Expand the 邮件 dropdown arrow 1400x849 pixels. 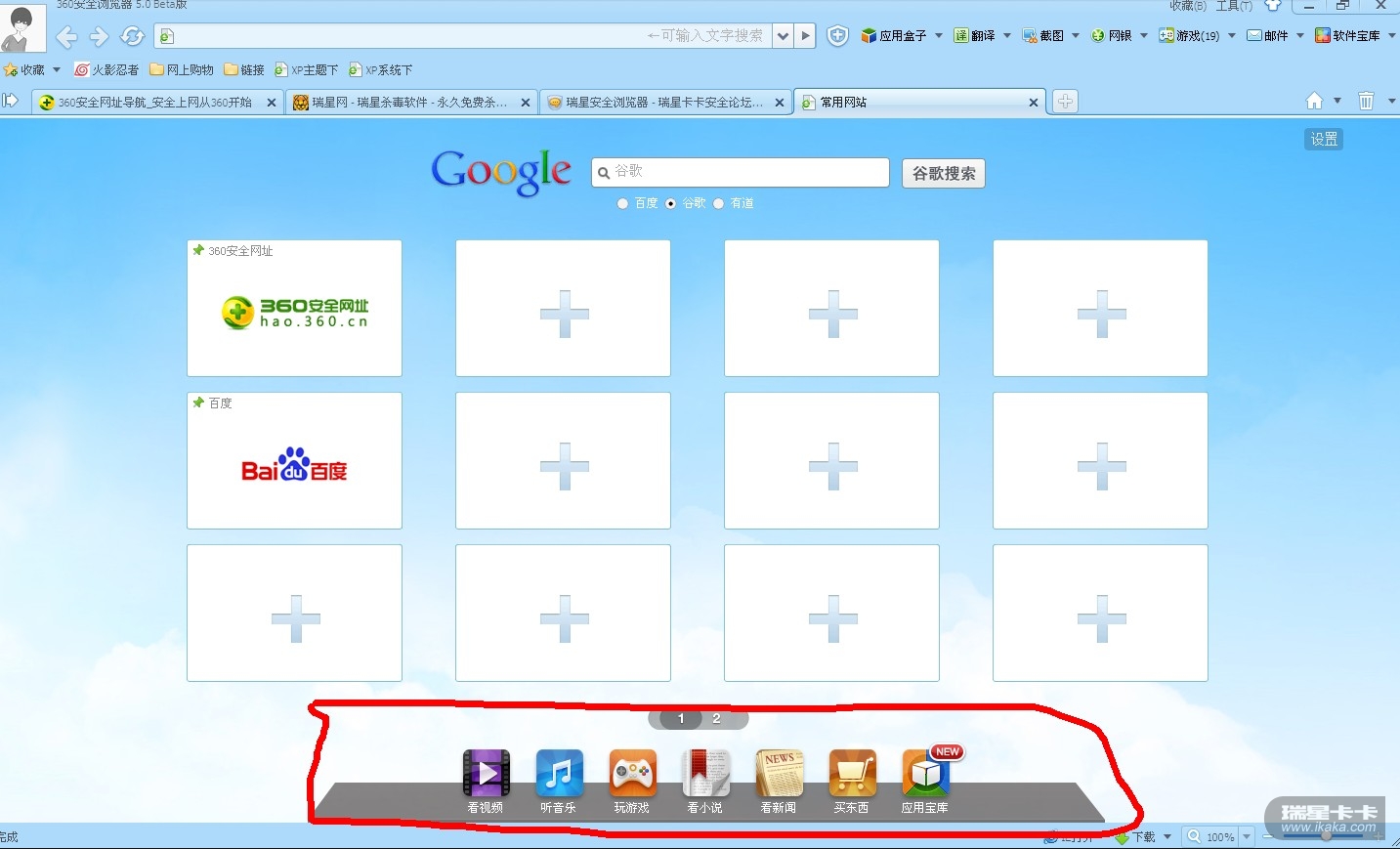tap(1300, 36)
